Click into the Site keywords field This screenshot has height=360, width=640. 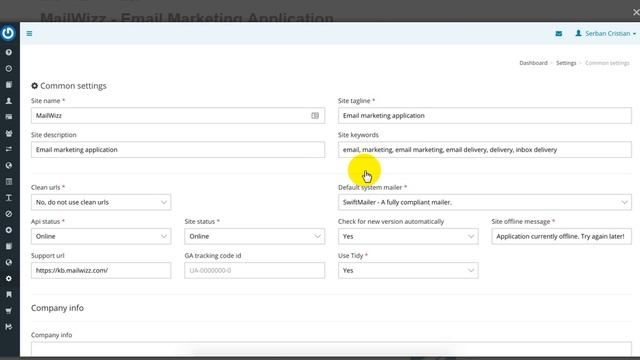[484, 150]
